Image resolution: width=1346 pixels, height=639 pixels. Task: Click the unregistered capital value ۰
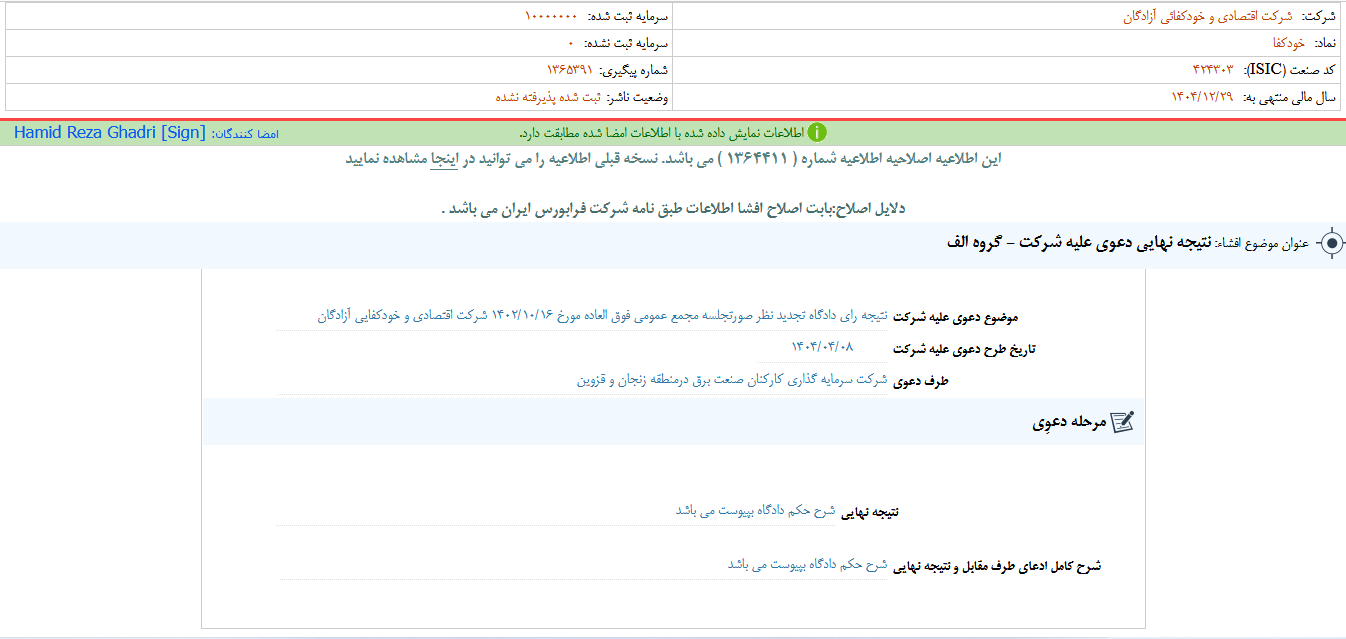[571, 44]
